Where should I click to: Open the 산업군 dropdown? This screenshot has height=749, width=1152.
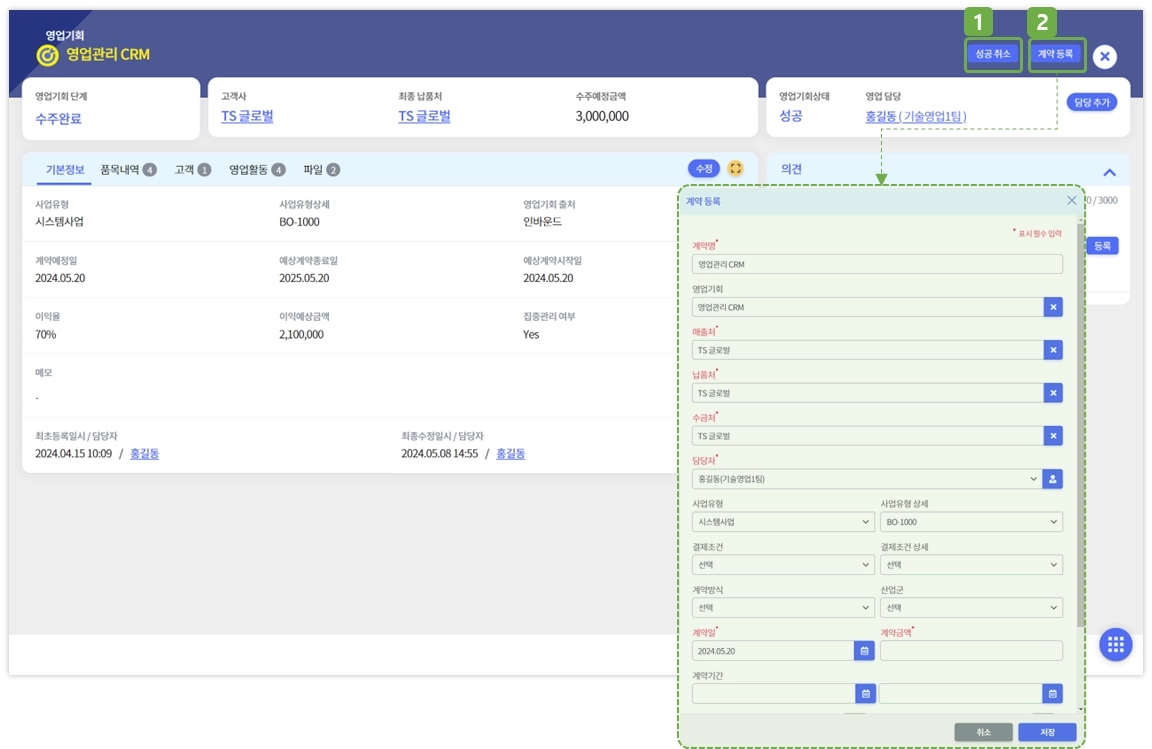click(x=971, y=608)
